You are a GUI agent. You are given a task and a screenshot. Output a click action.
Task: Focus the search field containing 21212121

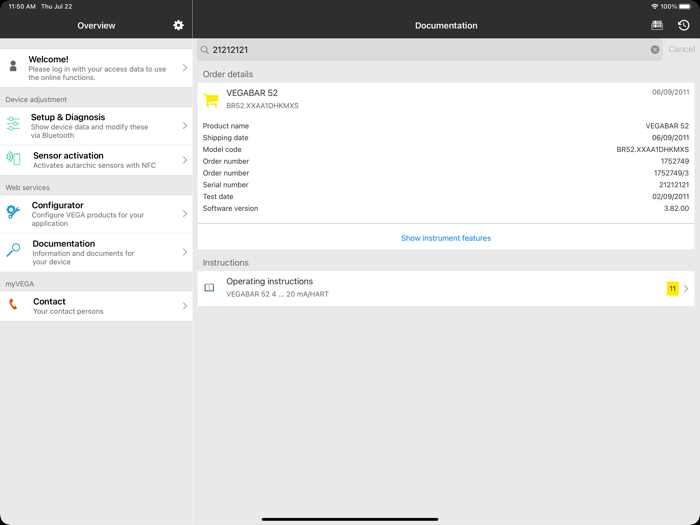click(x=429, y=50)
